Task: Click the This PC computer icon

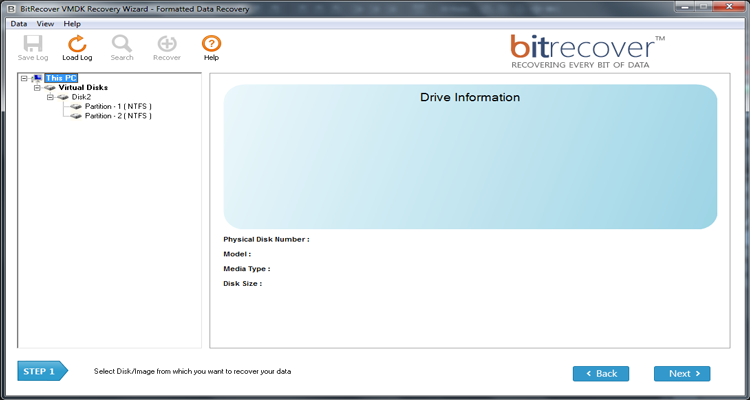Action: 38,78
